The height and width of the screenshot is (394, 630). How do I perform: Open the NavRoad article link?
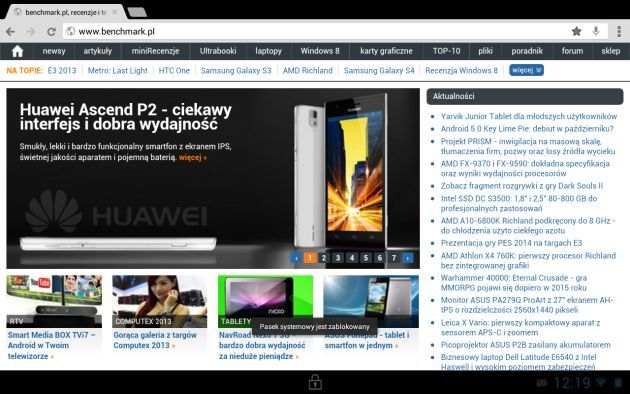[262, 345]
